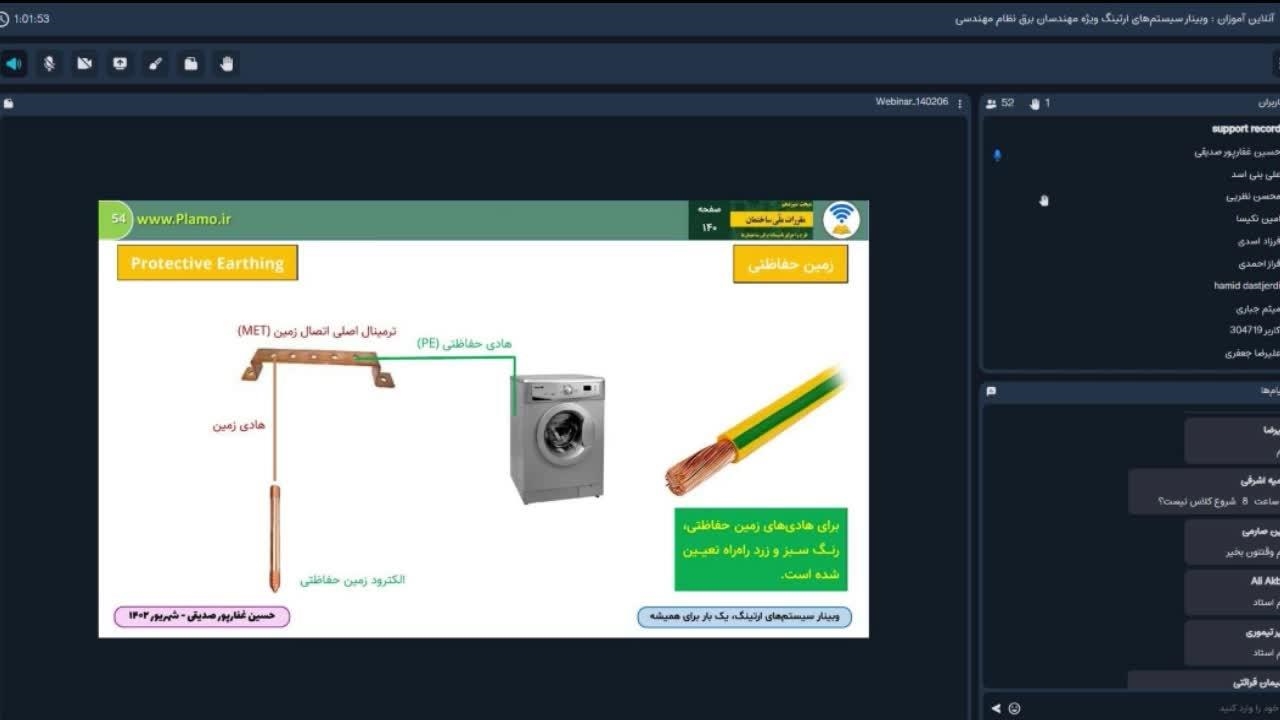Image resolution: width=1280 pixels, height=720 pixels.
Task: Click the Protective Earthing slide title
Action: tap(207, 263)
